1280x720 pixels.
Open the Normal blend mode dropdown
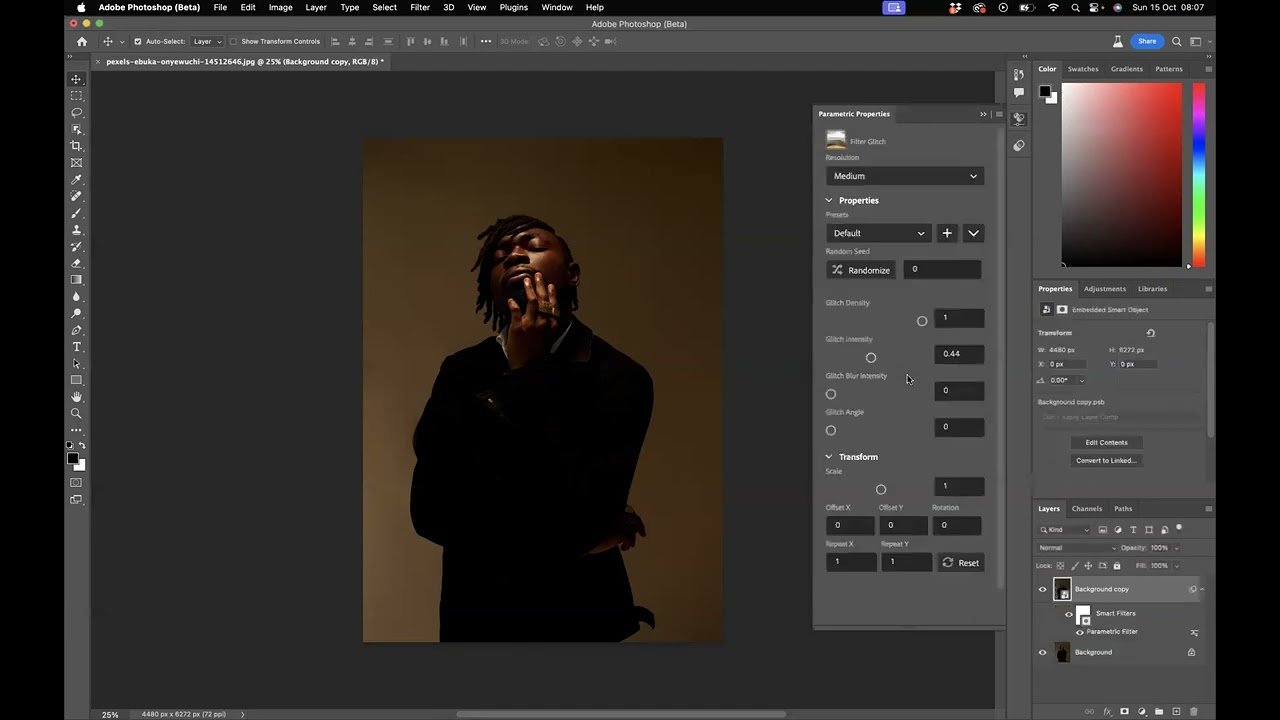tap(1077, 548)
